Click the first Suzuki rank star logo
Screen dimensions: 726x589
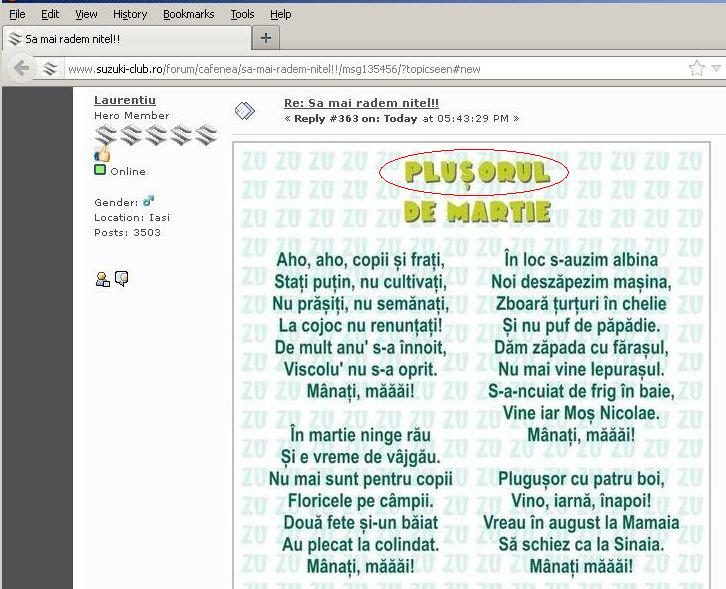pos(106,135)
